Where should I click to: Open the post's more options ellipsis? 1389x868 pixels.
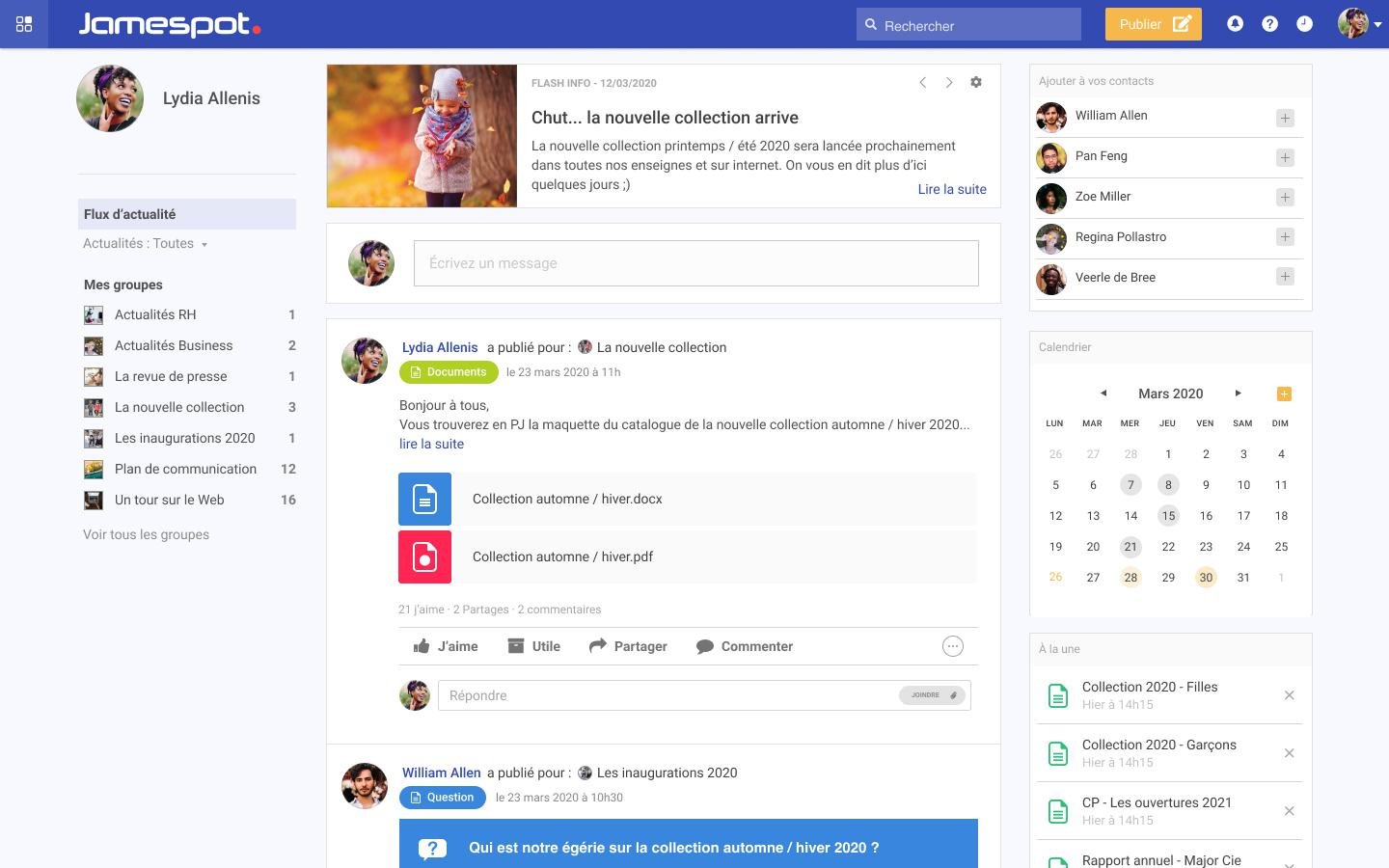(953, 646)
